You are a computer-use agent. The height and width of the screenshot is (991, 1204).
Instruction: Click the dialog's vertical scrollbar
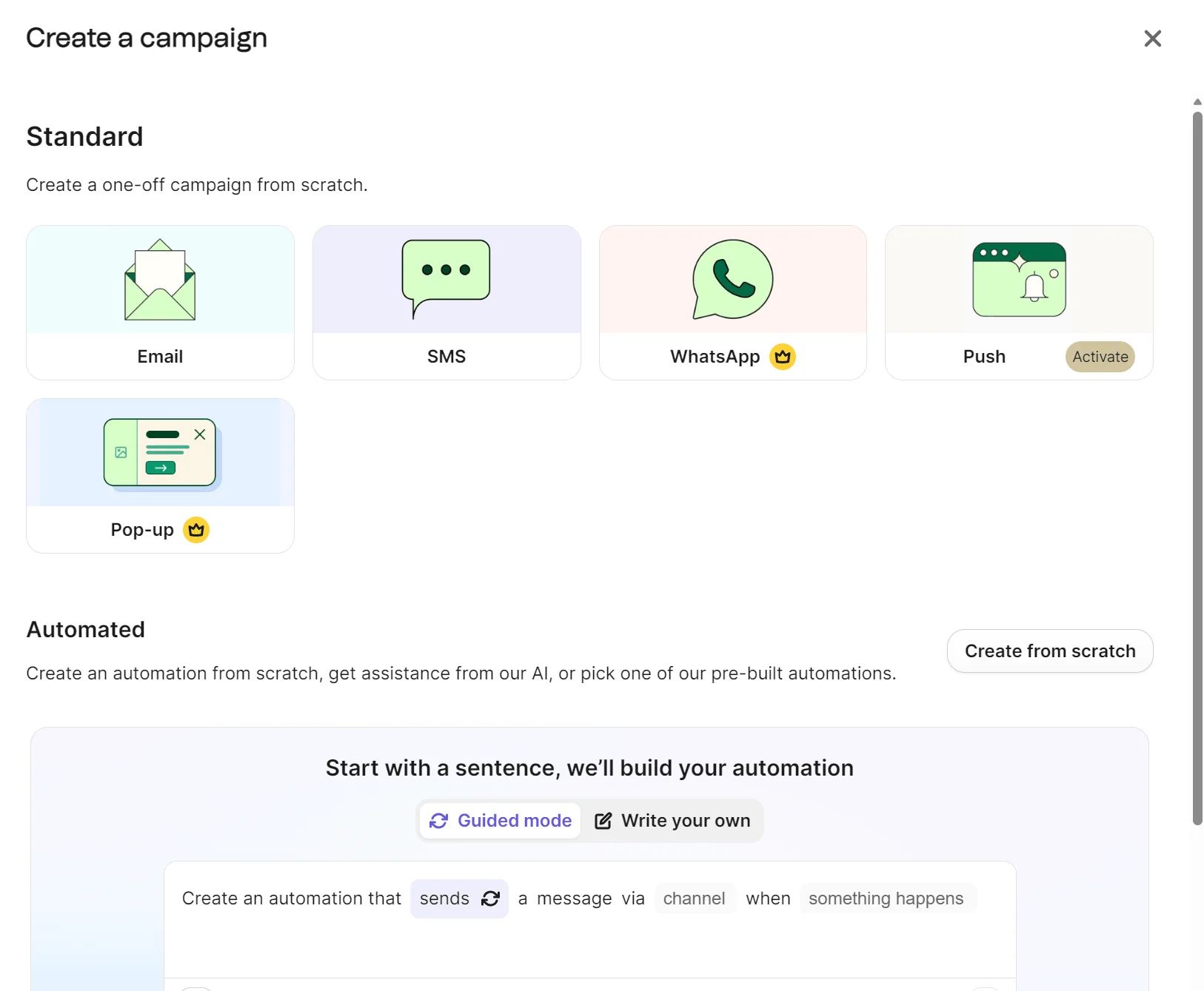1197,468
